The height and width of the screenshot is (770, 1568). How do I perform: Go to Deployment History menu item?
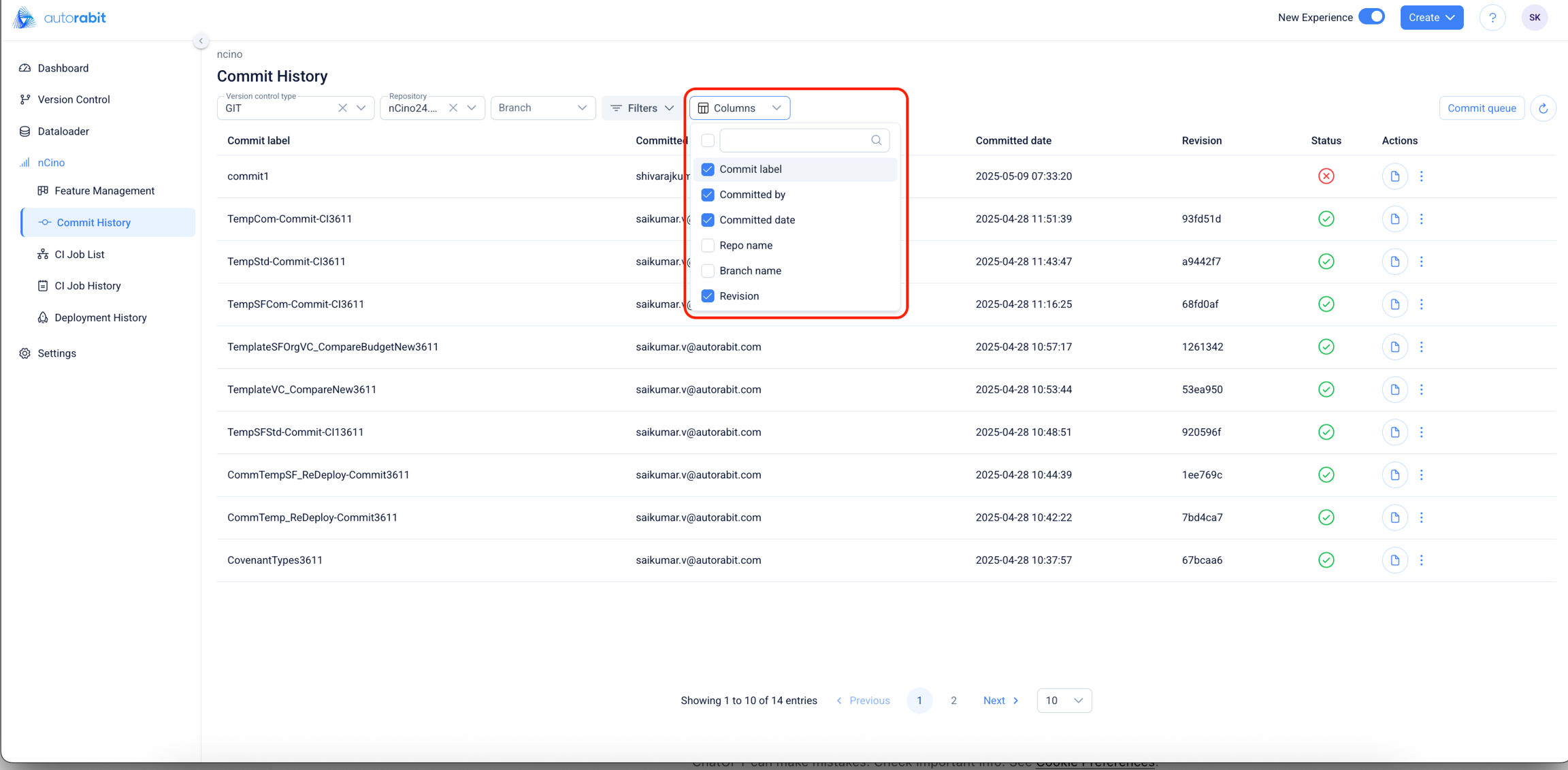tap(101, 318)
